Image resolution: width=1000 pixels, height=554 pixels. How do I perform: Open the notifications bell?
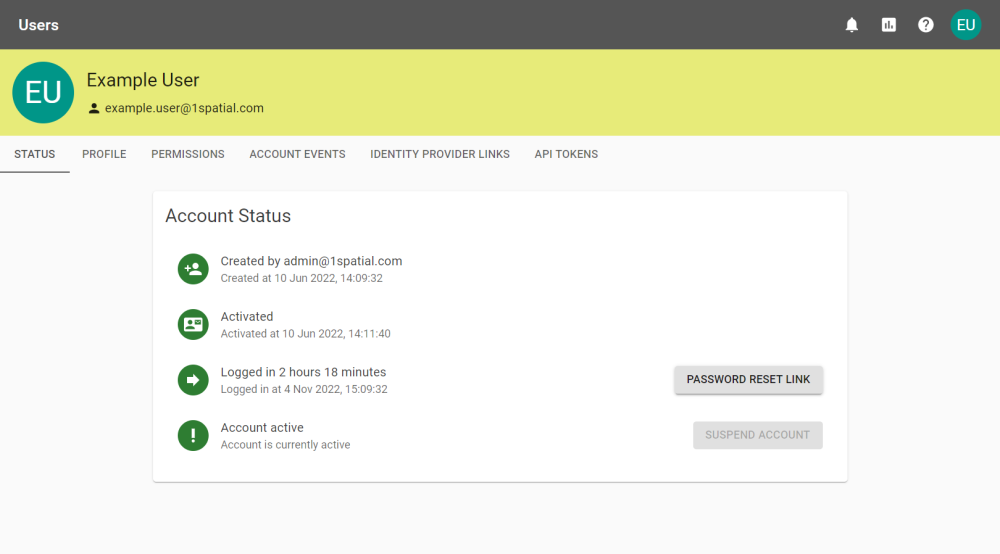[x=851, y=25]
